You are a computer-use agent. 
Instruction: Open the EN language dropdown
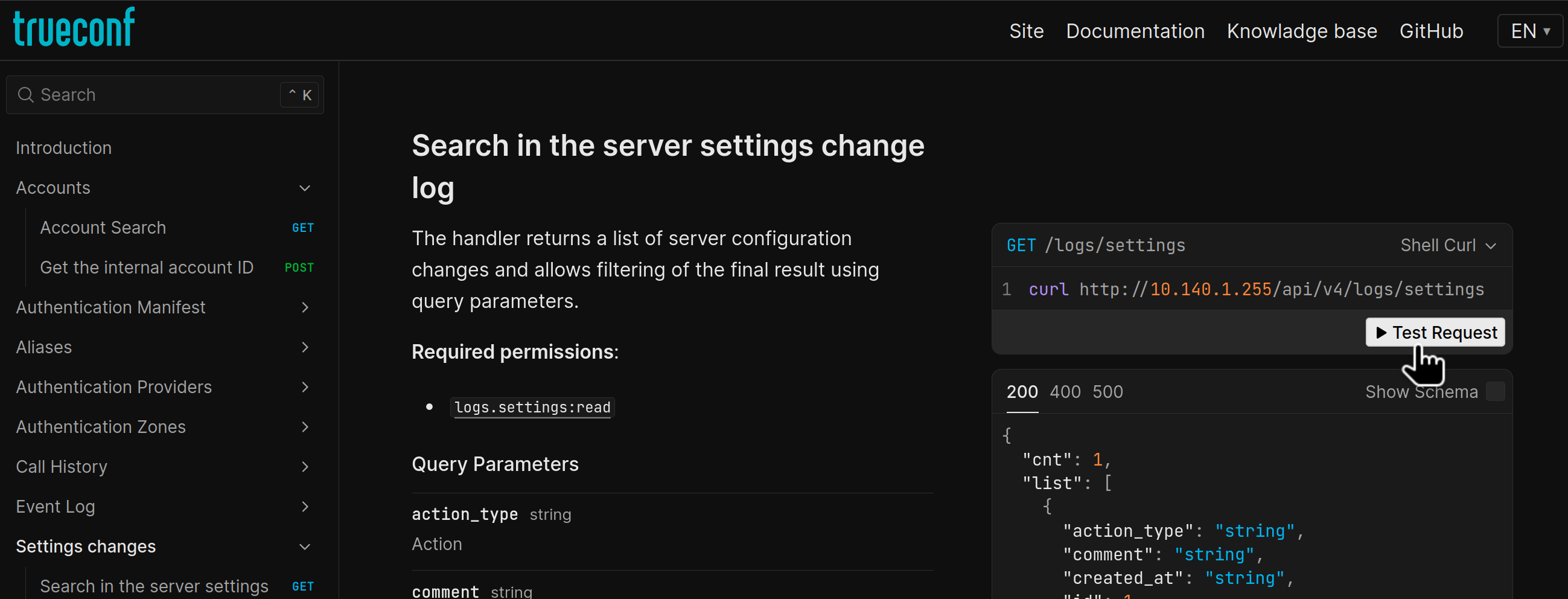point(1529,30)
